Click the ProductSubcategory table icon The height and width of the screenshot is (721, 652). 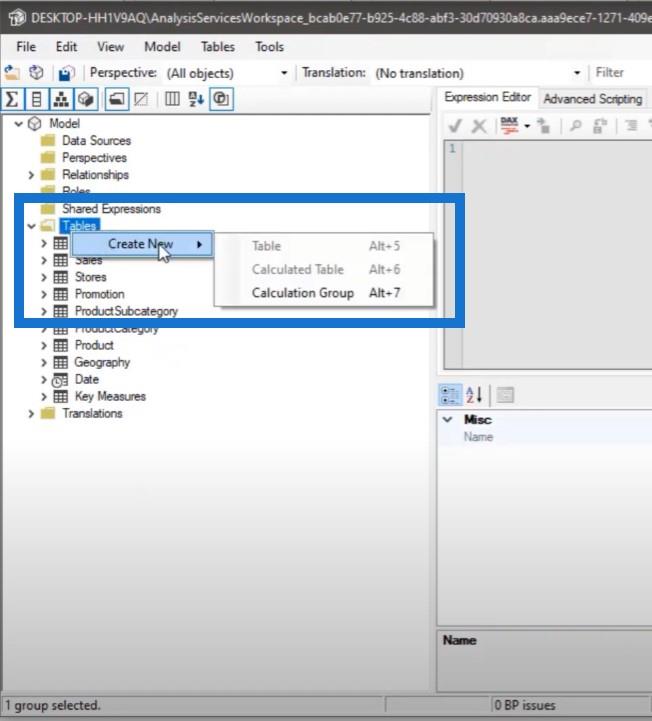pyautogui.click(x=60, y=311)
